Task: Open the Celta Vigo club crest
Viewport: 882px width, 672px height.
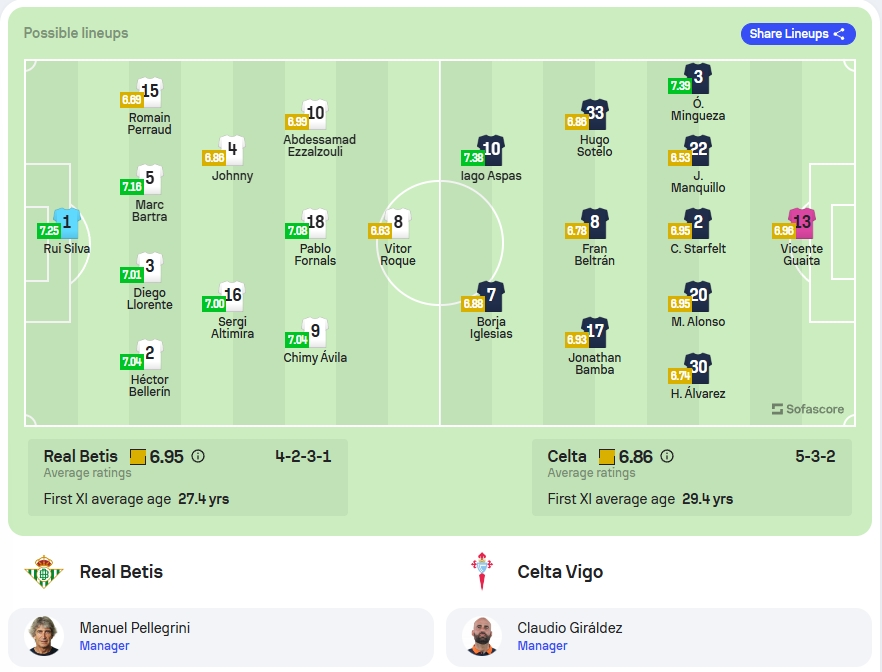Action: (x=482, y=571)
